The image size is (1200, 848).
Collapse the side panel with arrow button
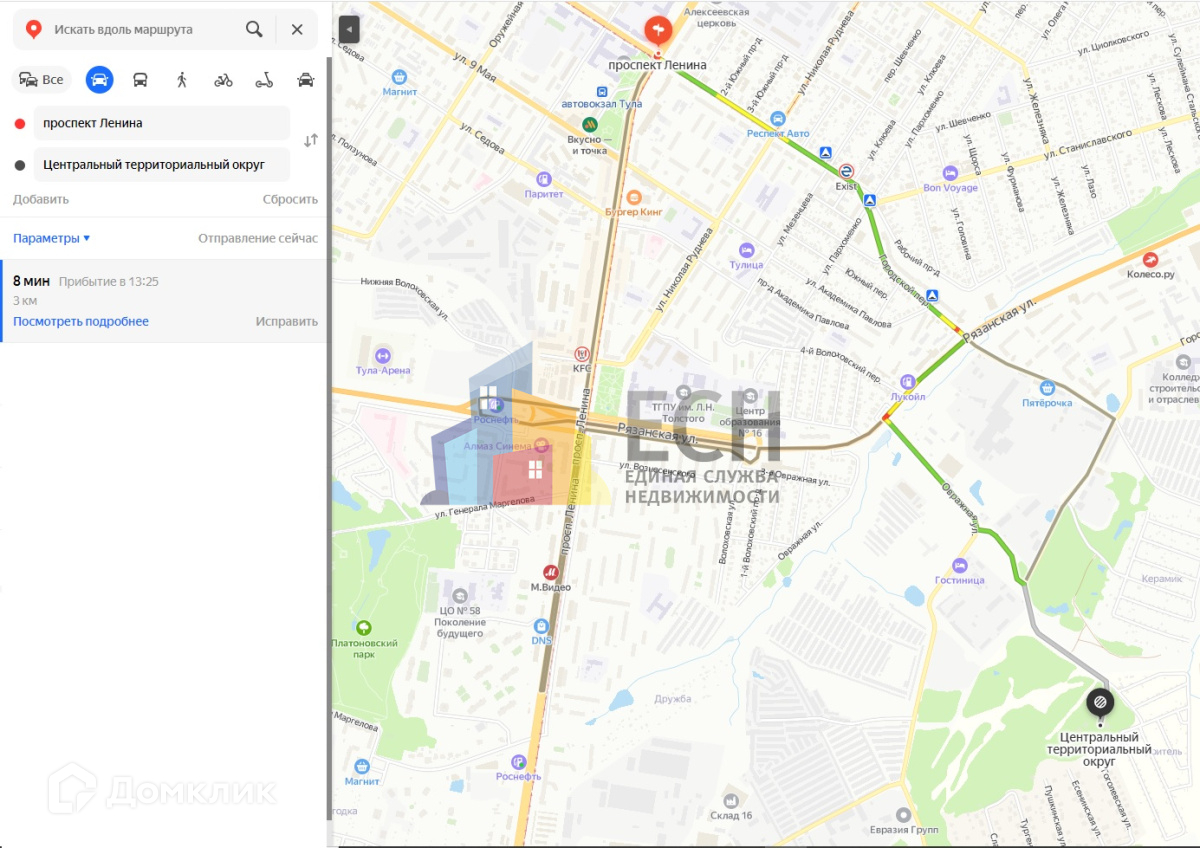(349, 29)
